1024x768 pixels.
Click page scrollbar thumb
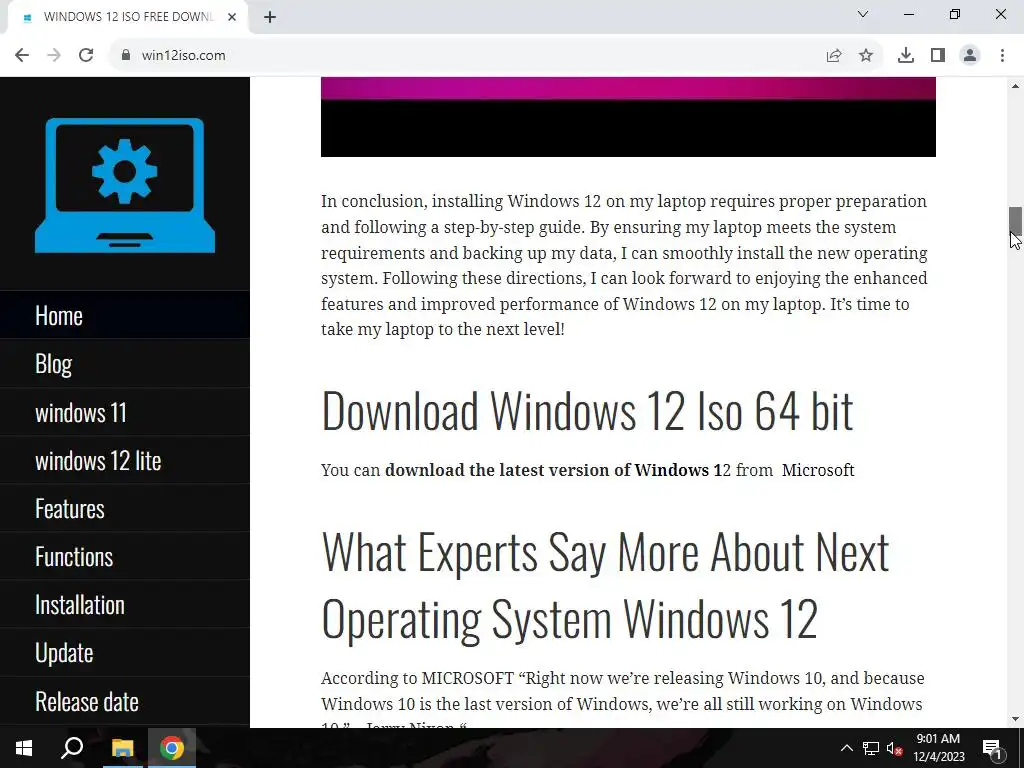coord(1015,221)
